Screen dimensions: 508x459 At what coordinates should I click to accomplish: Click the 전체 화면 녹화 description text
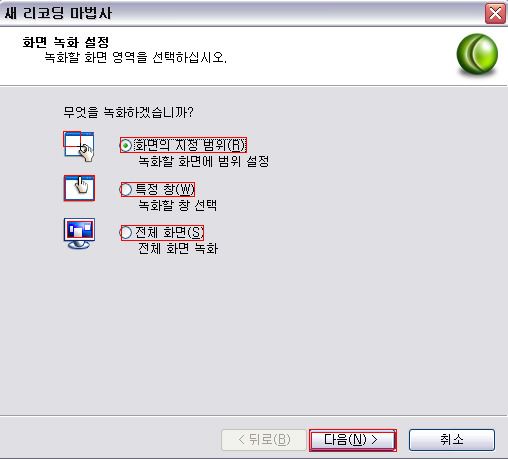coord(178,248)
